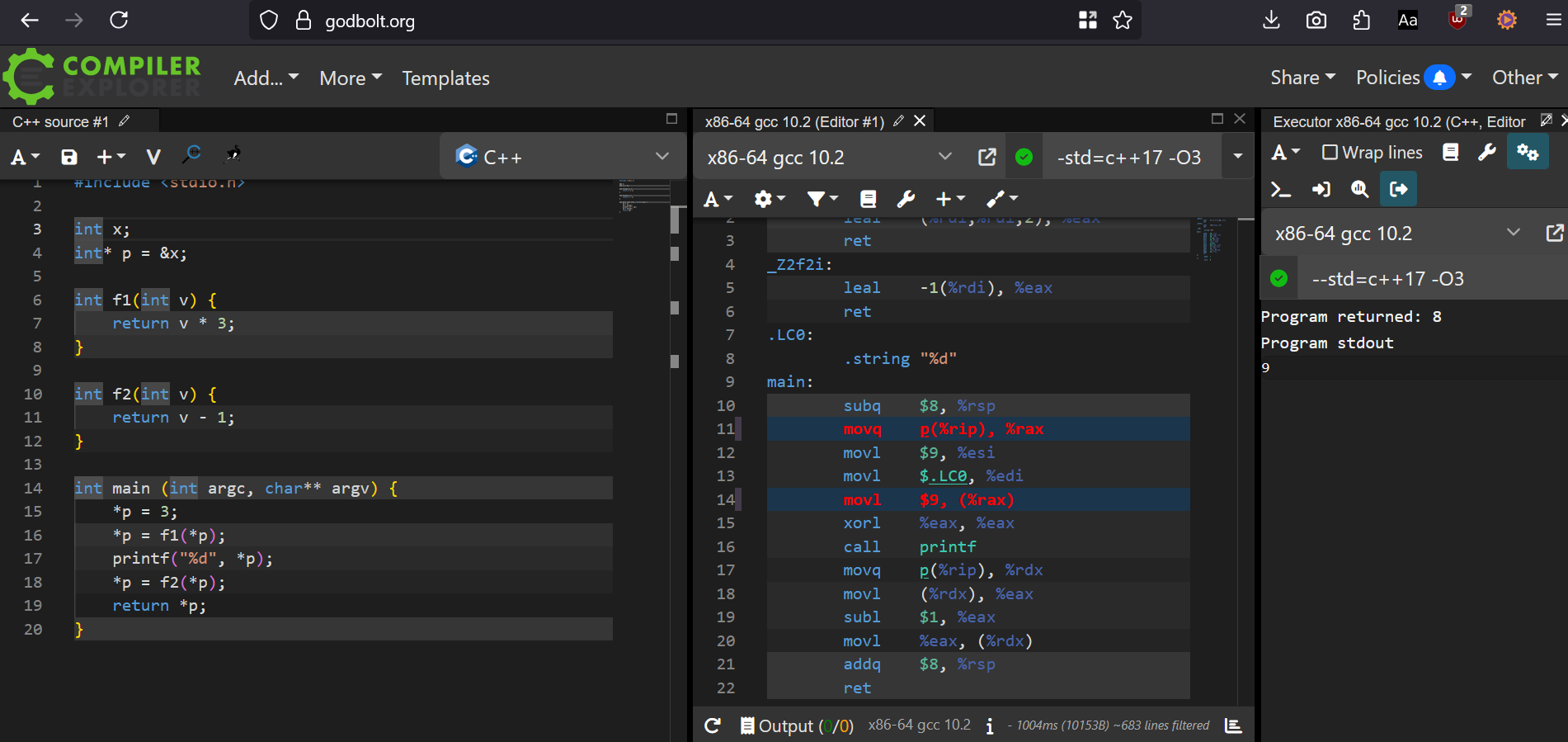Open the More menu
Screen dimensions: 1568x742
(351, 78)
